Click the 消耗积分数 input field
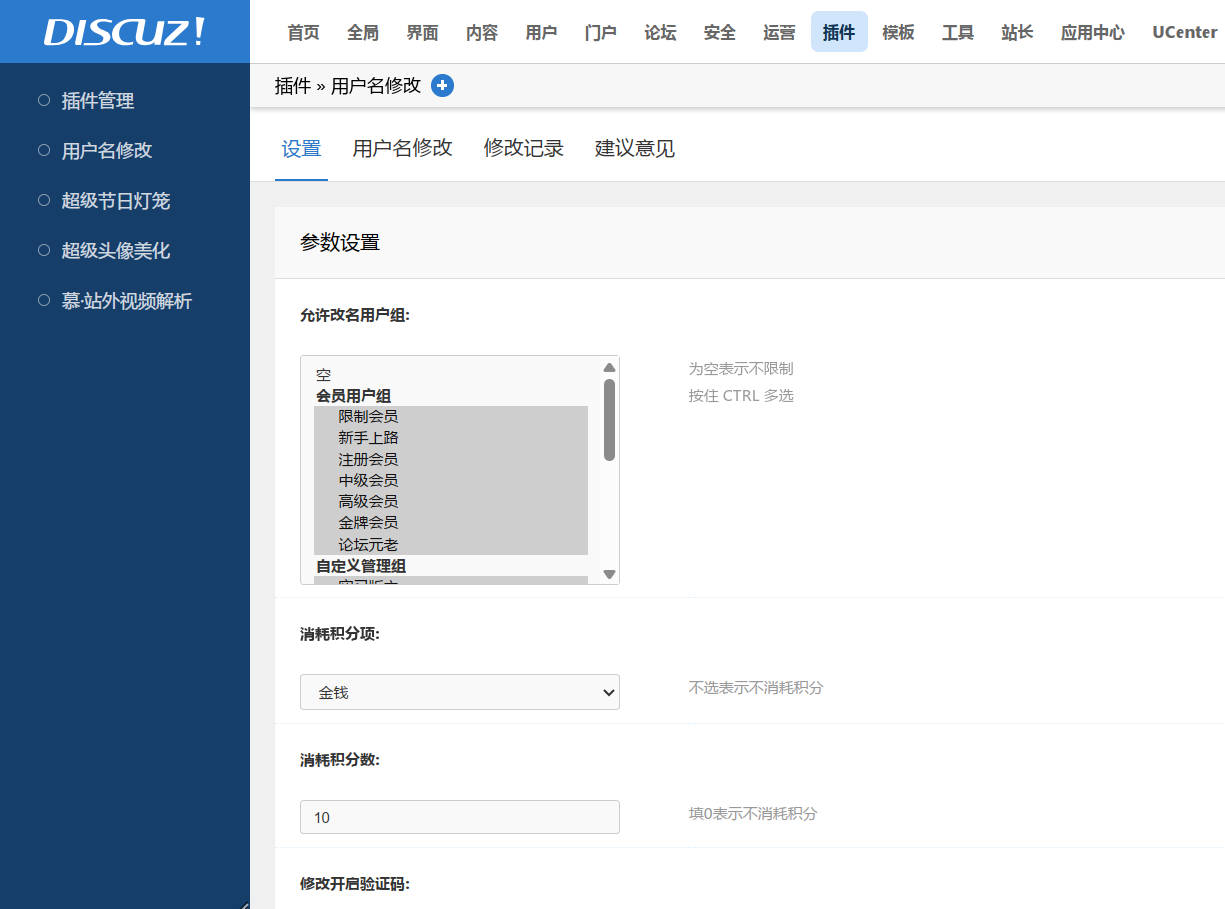The image size is (1225, 909). pos(460,817)
